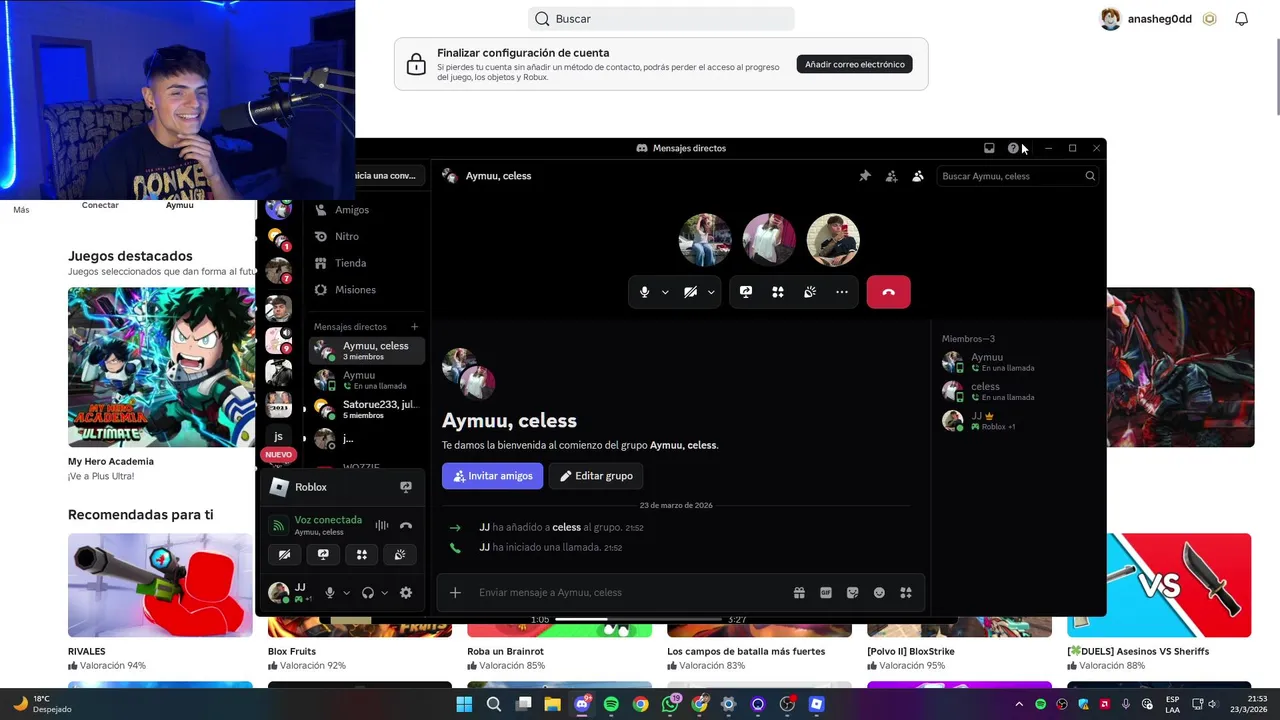Image resolution: width=1280 pixels, height=720 pixels.
Task: Select the js server in Discord sidebar
Action: 278,436
